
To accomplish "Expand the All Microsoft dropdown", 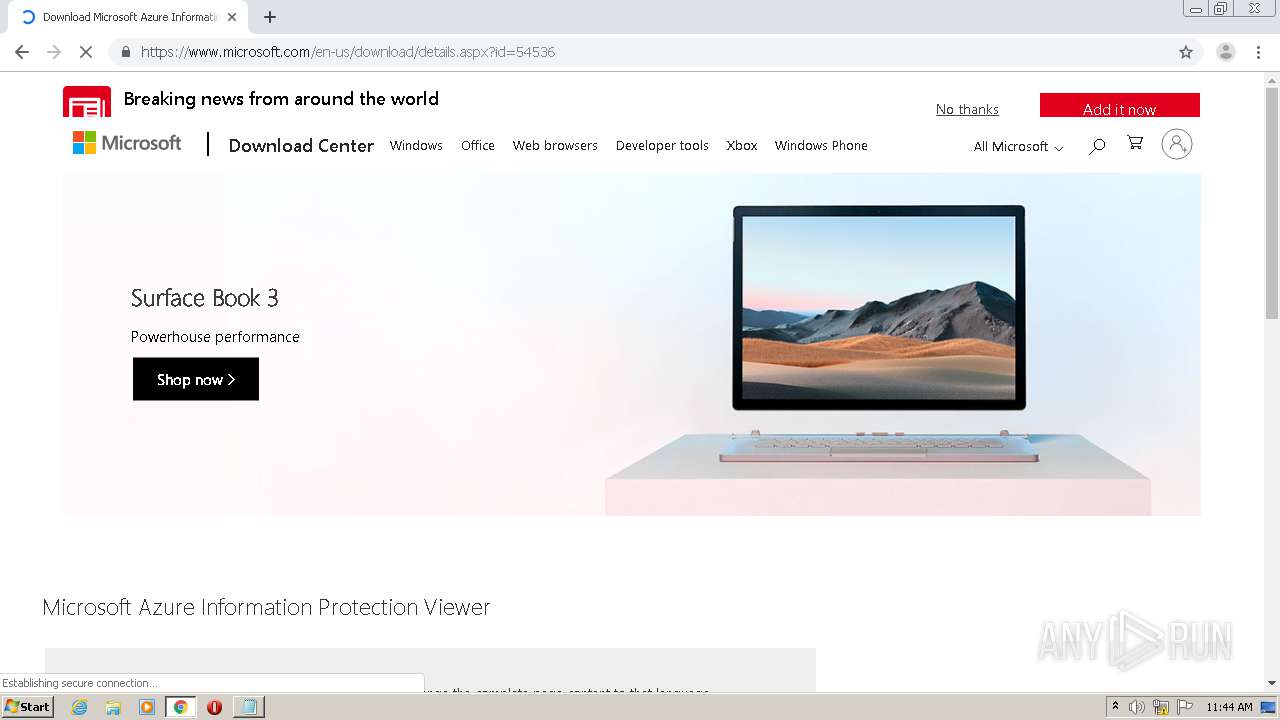I will point(1018,147).
